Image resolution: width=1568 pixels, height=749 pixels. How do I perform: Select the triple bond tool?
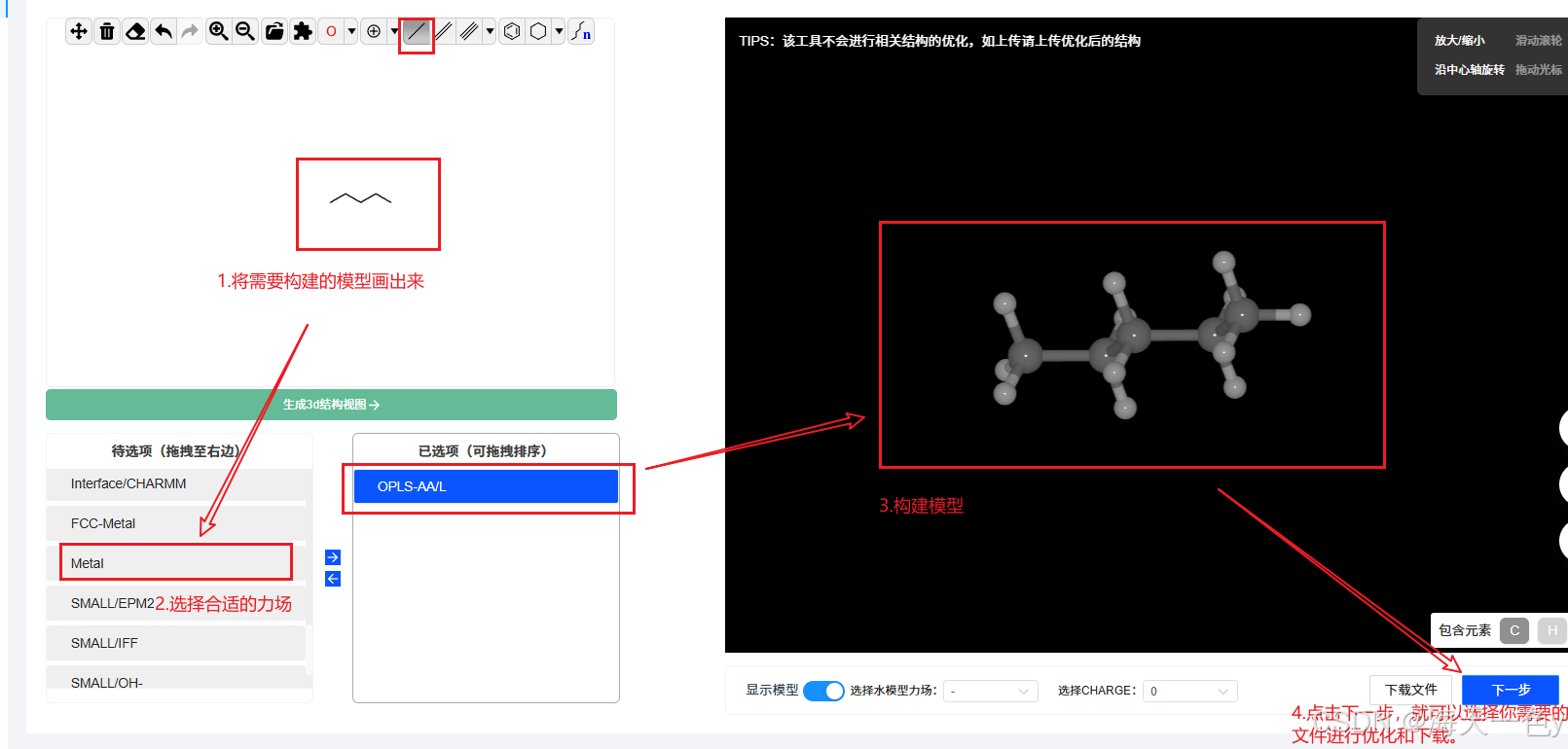[x=469, y=31]
